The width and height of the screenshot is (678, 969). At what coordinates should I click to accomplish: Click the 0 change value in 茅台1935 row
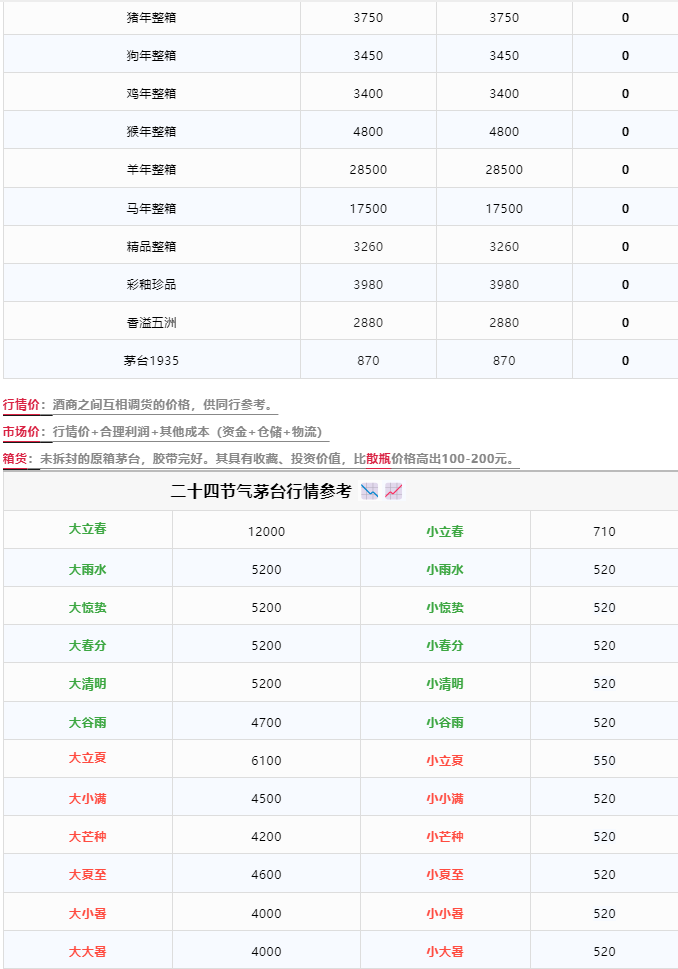pos(625,361)
